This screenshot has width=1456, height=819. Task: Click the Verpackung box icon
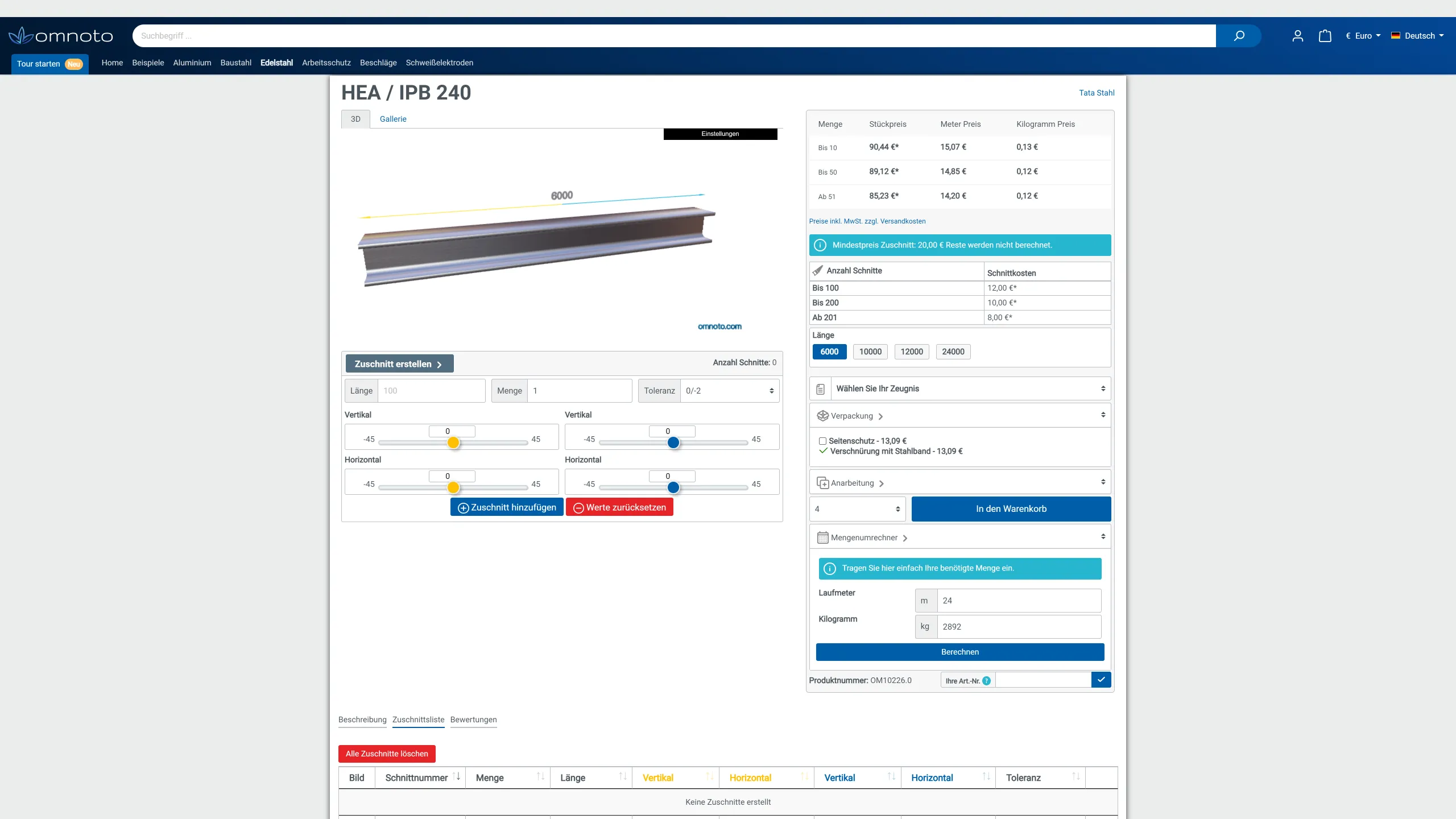point(822,416)
